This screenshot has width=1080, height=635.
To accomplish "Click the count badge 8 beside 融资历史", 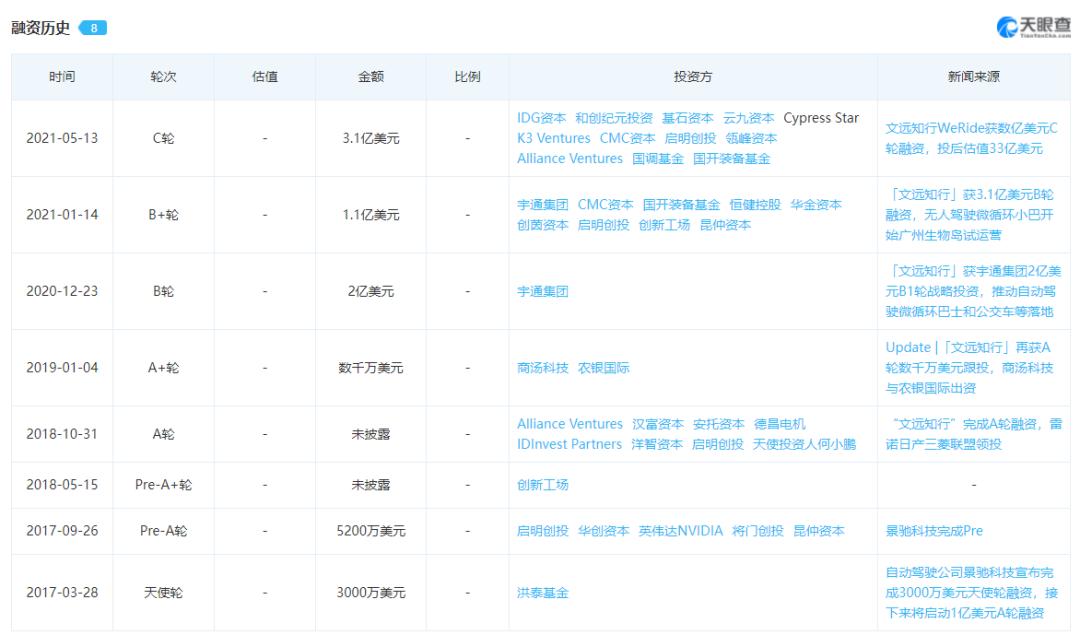I will point(94,28).
